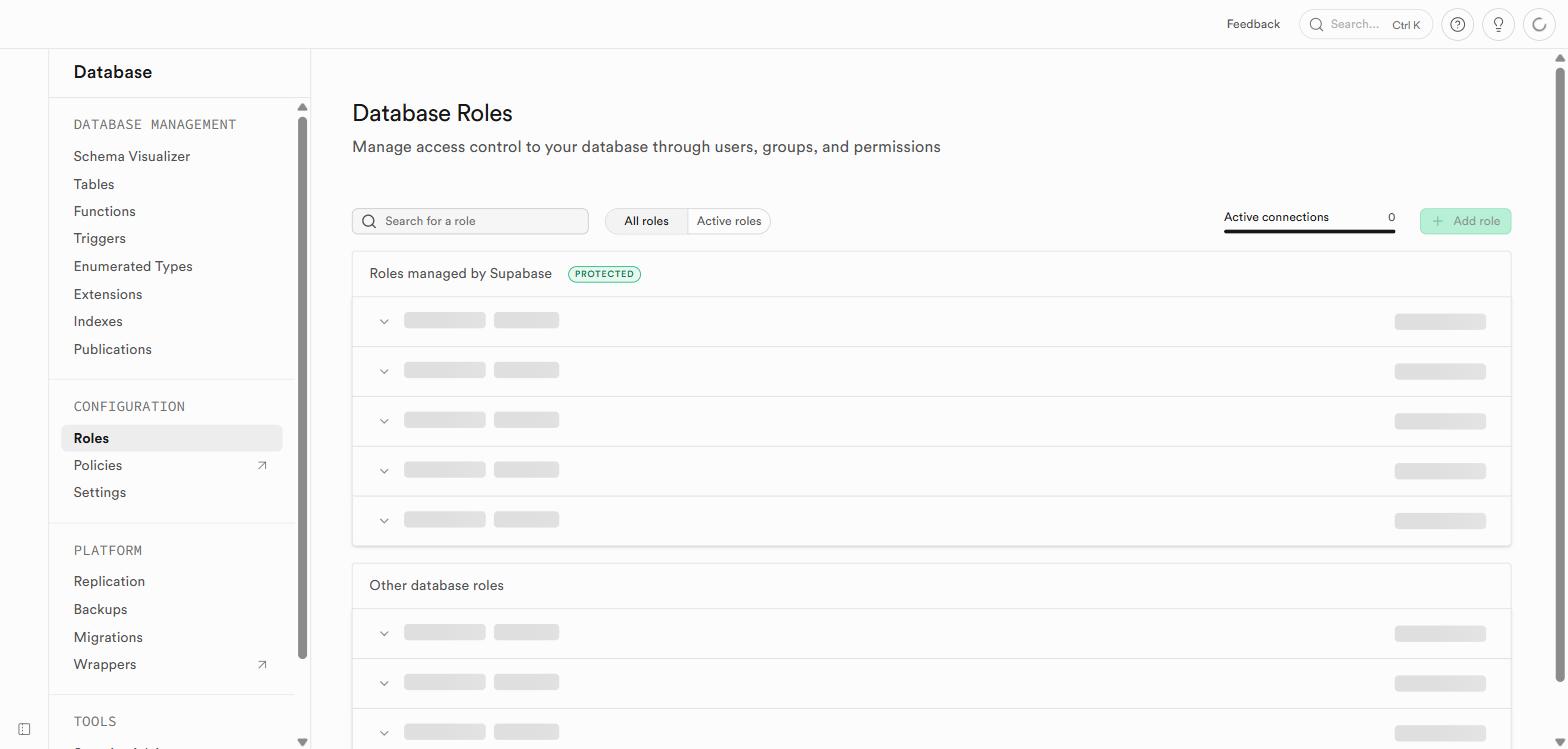Click the Database Roles heading

(432, 113)
